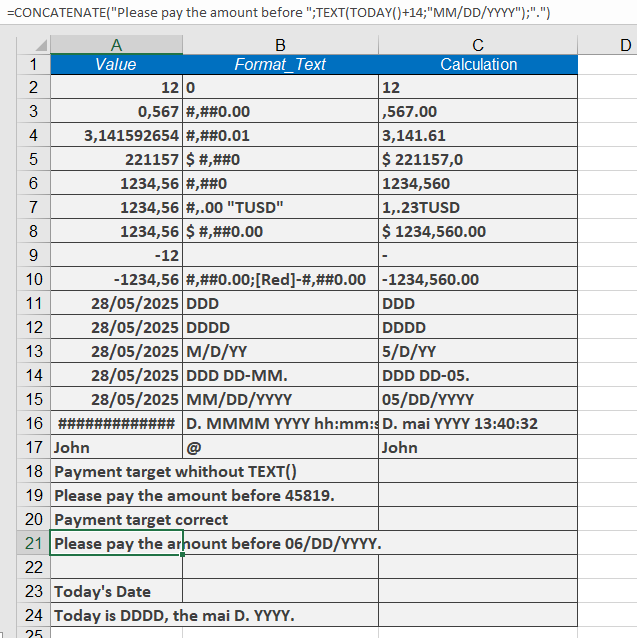Image resolution: width=637 pixels, height=638 pixels.
Task: Click 'Today is DDDD, the mai D. YYYY.' cell
Action: click(214, 615)
